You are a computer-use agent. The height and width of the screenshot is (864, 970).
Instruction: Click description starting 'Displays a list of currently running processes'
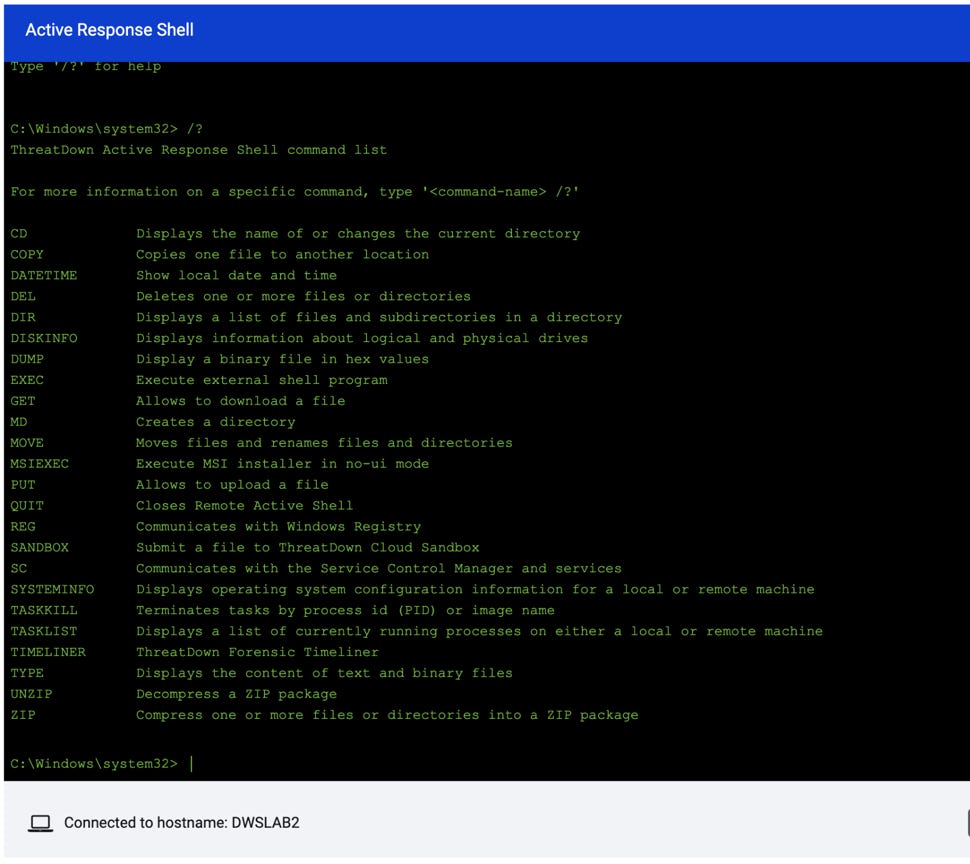[x=479, y=632]
